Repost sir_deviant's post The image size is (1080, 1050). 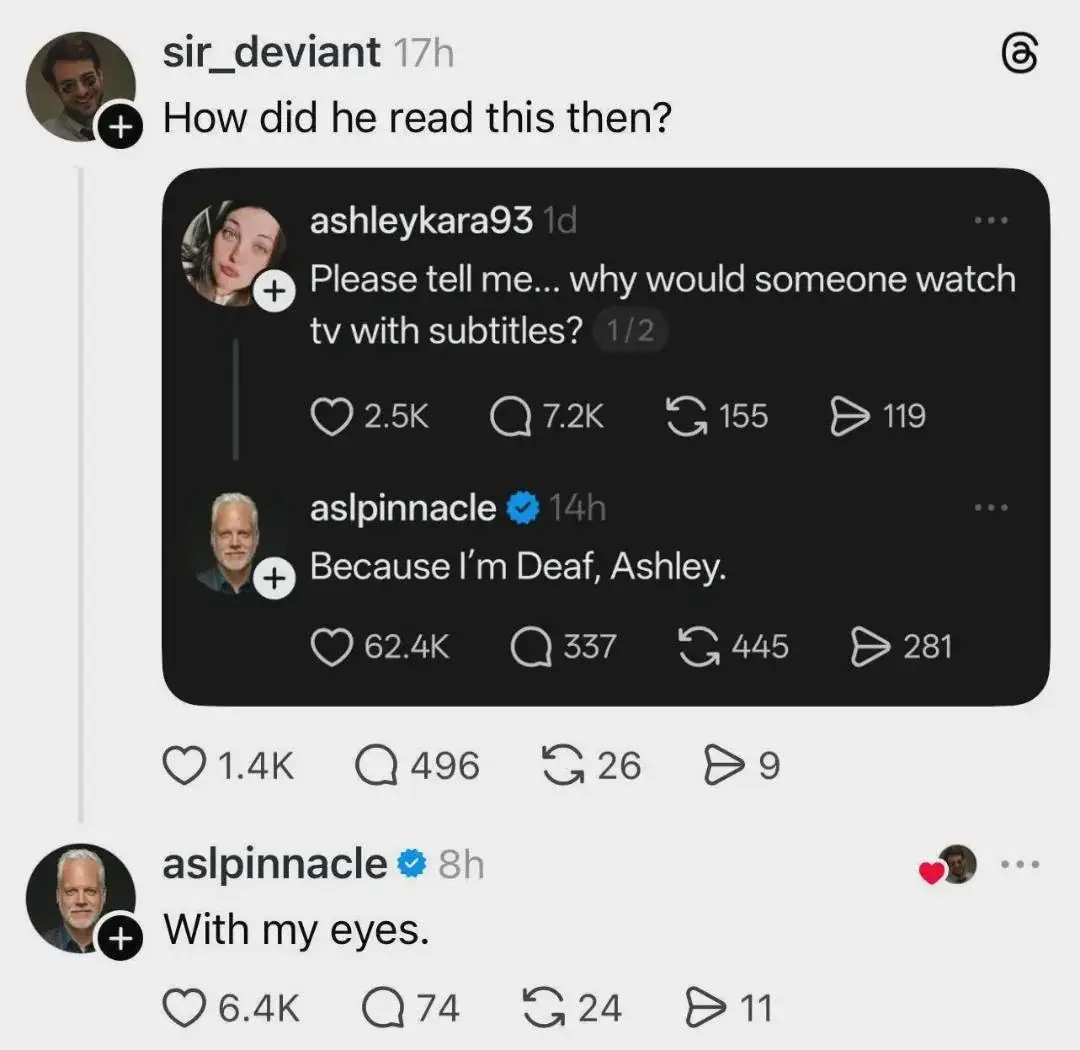563,765
